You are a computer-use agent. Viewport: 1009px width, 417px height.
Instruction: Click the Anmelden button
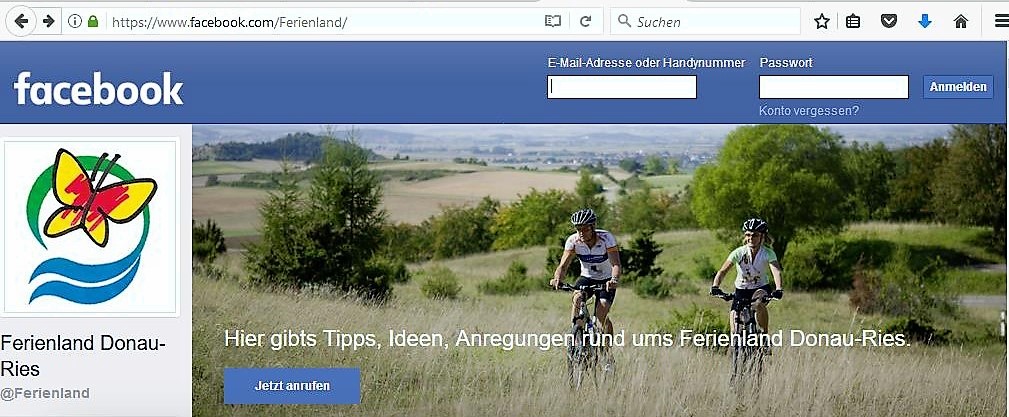pyautogui.click(x=958, y=87)
